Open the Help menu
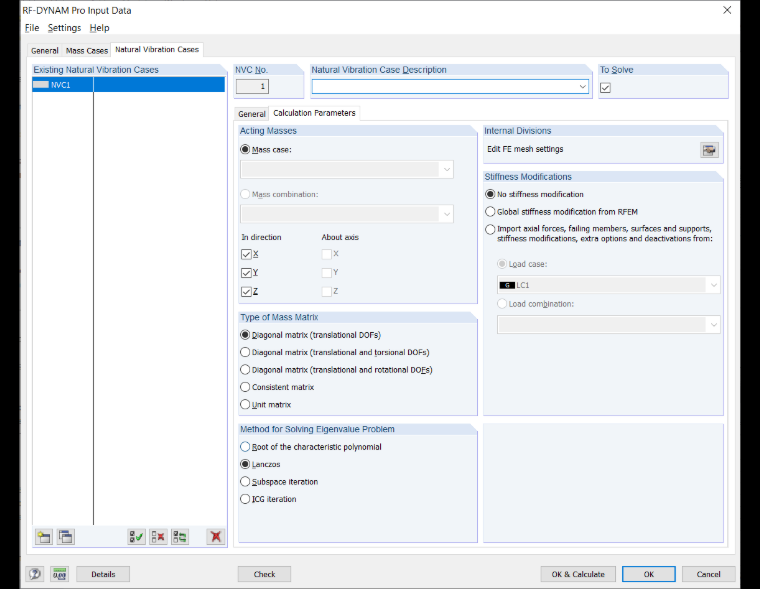The image size is (760, 589). (x=99, y=28)
